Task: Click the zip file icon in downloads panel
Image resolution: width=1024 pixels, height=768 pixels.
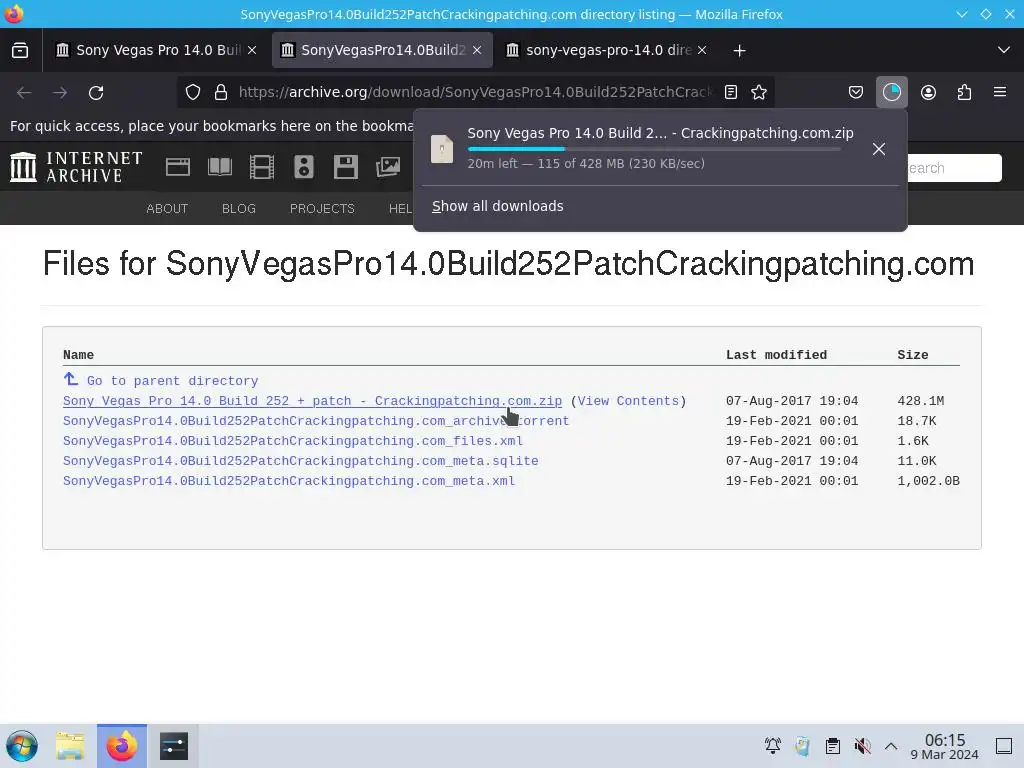Action: tap(442, 149)
